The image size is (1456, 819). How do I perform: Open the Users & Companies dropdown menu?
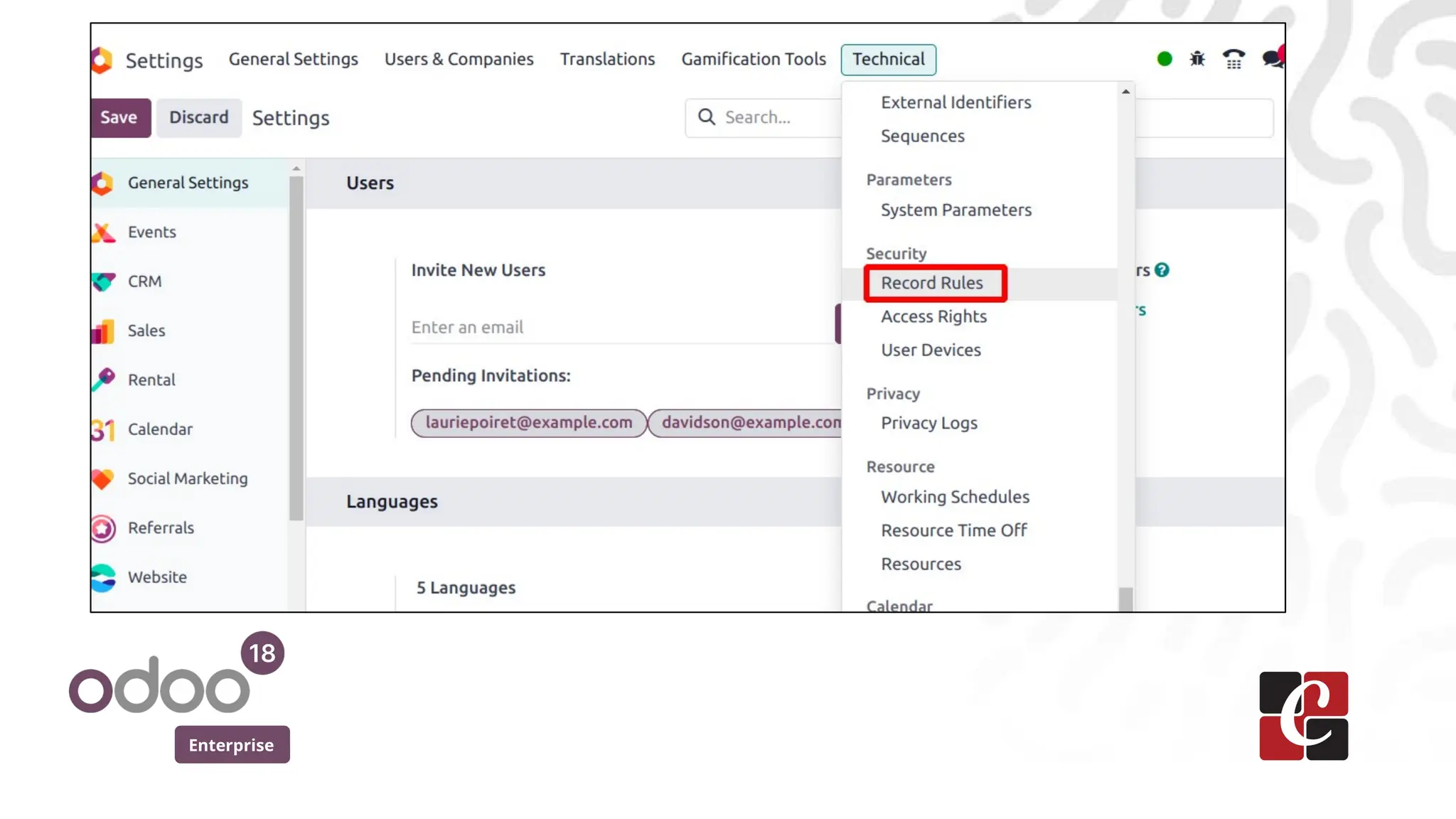(459, 59)
